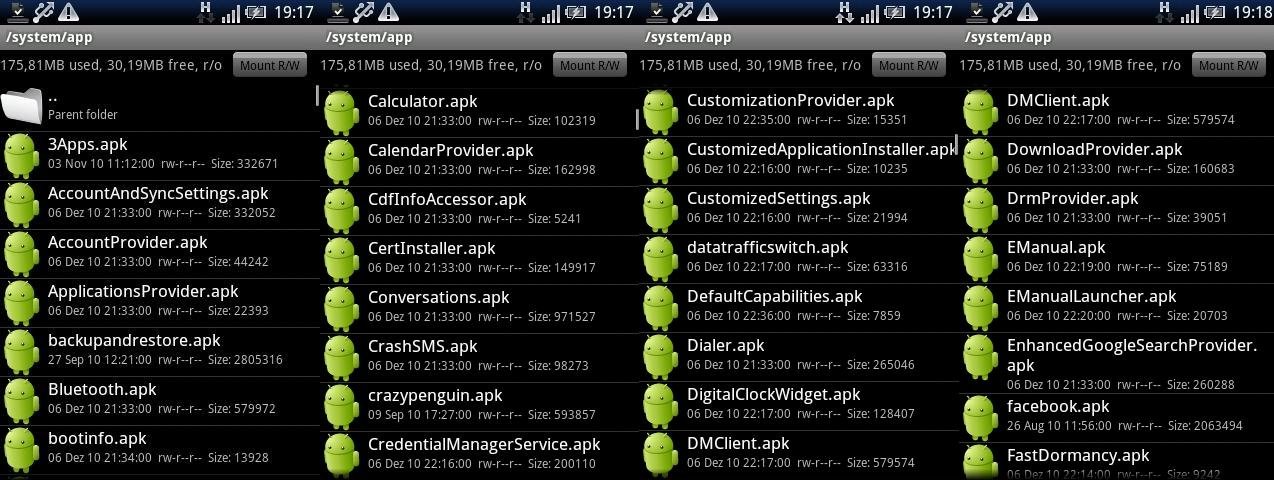Select AccountAndSyncSettings.apk entry
Viewport: 1274px width, 480px height.
coord(160,204)
